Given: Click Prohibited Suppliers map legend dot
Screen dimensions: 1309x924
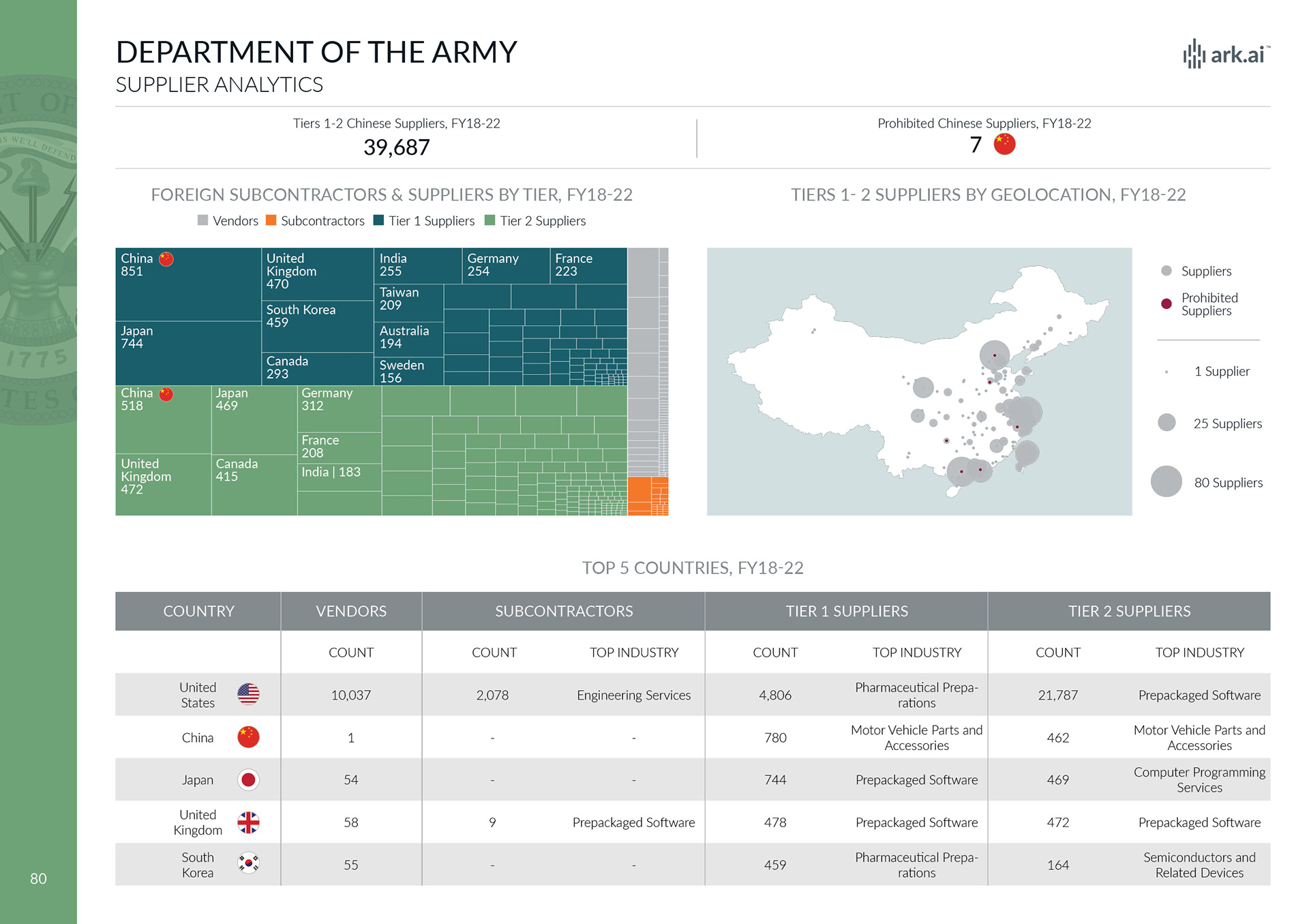Looking at the screenshot, I should coord(1167,304).
